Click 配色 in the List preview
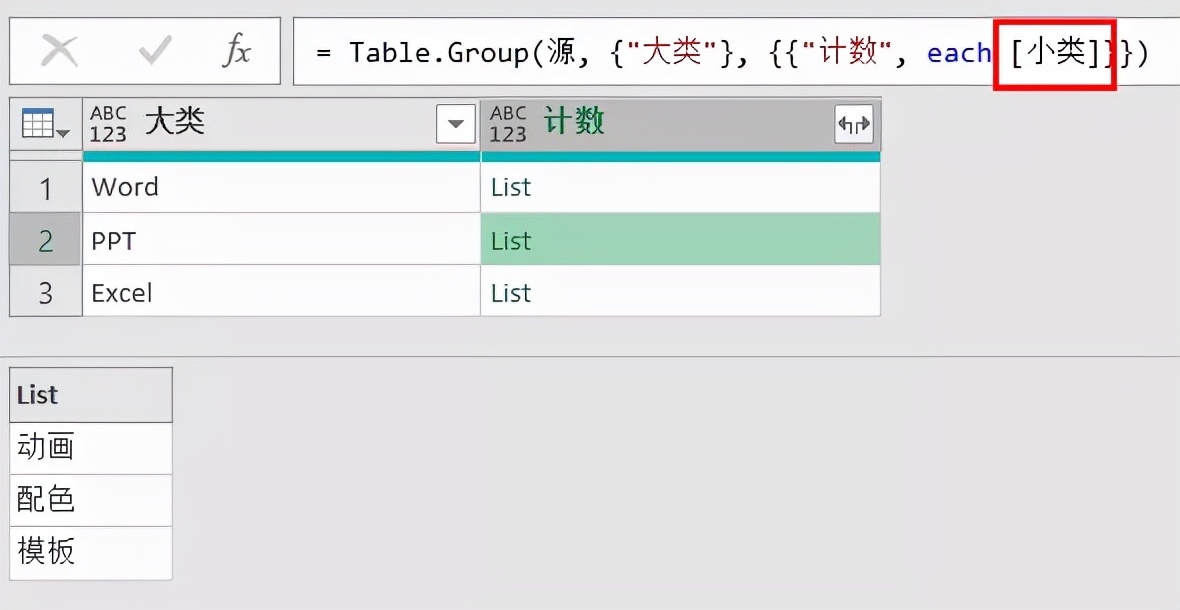The width and height of the screenshot is (1180, 610). tap(46, 499)
